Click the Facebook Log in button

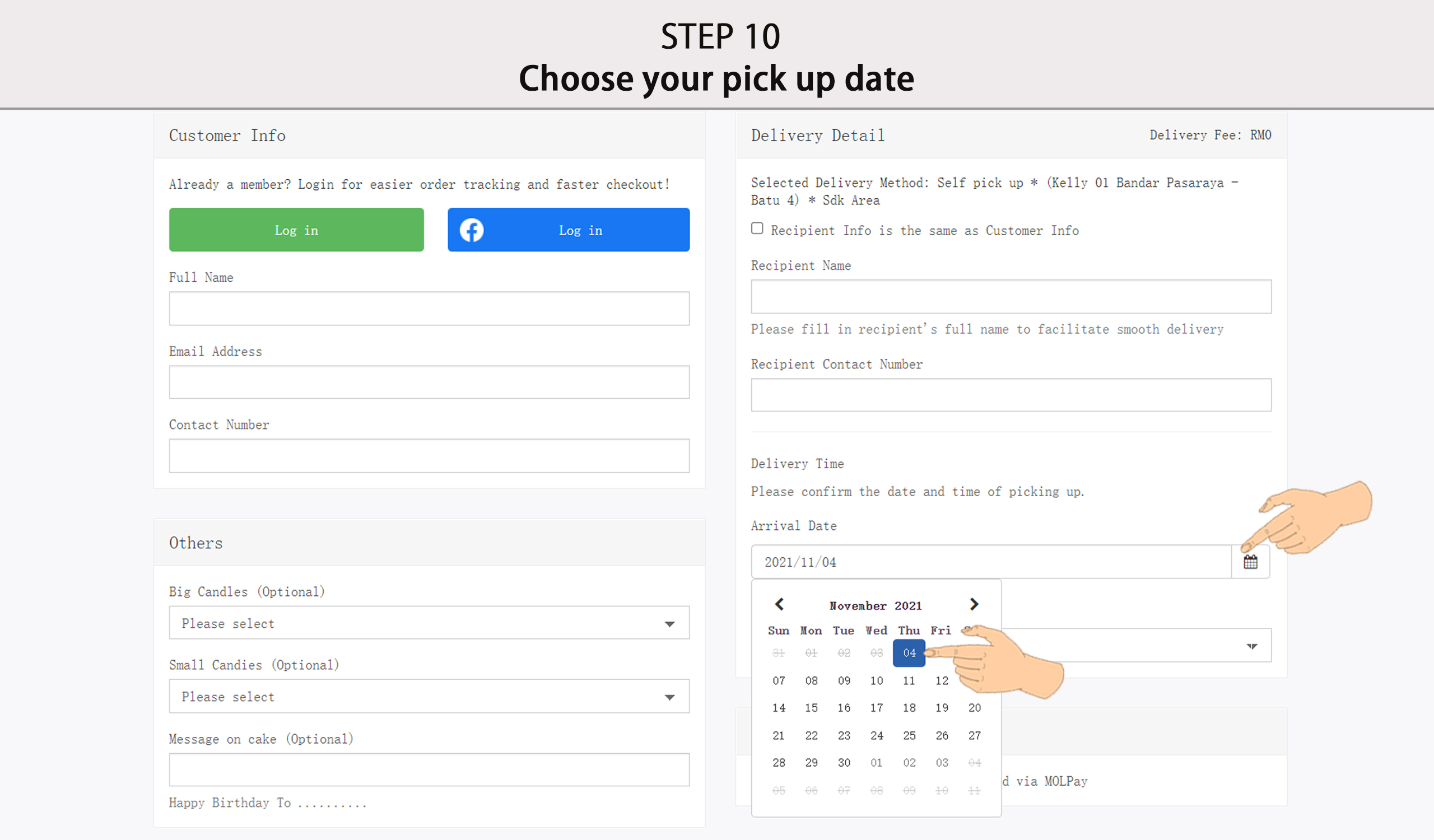click(569, 230)
